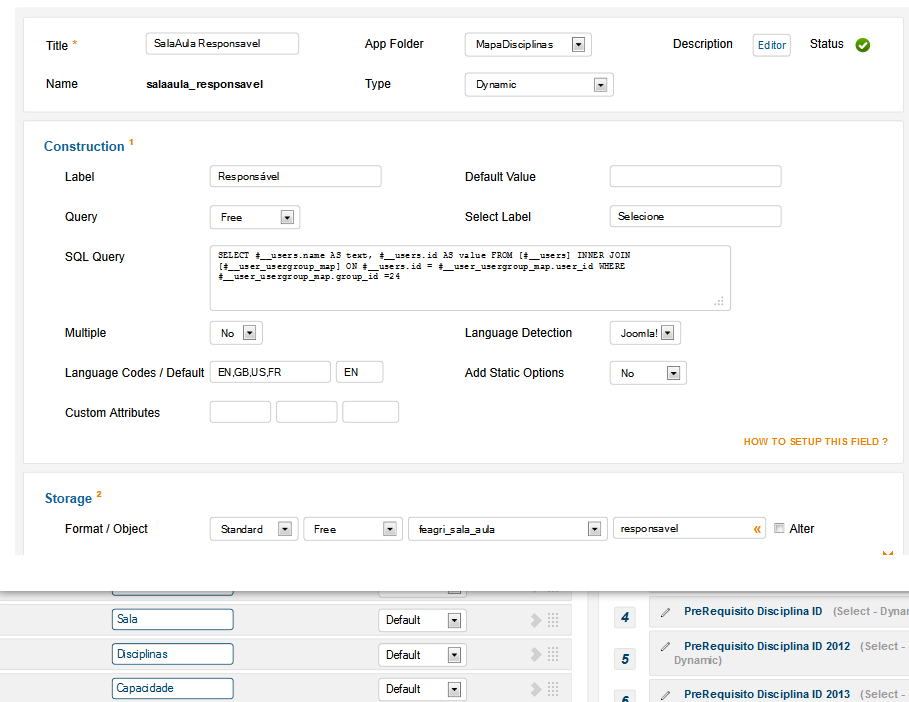Click pencil icon for PreRequisito Disciplina ID 2013

tap(666, 694)
